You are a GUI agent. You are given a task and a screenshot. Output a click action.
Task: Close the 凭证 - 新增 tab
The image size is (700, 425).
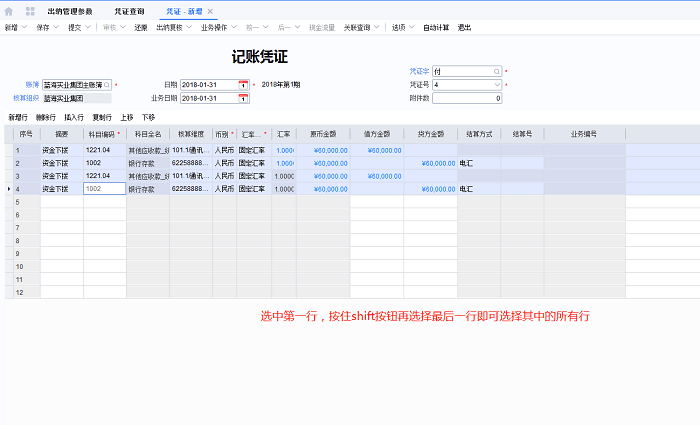tap(210, 11)
